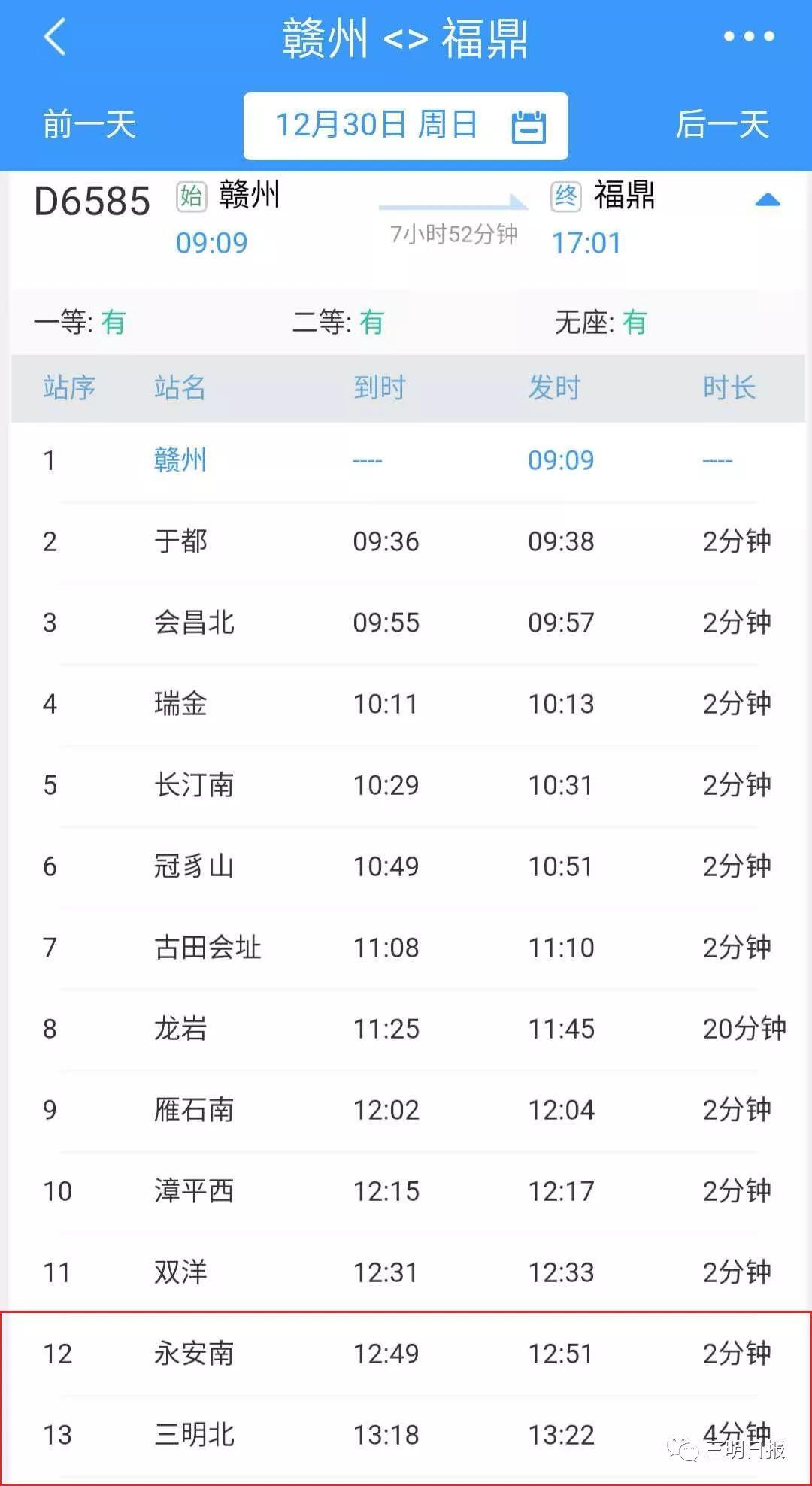Select the 12月30日 周日 date field
The height and width of the screenshot is (1486, 812).
[377, 125]
